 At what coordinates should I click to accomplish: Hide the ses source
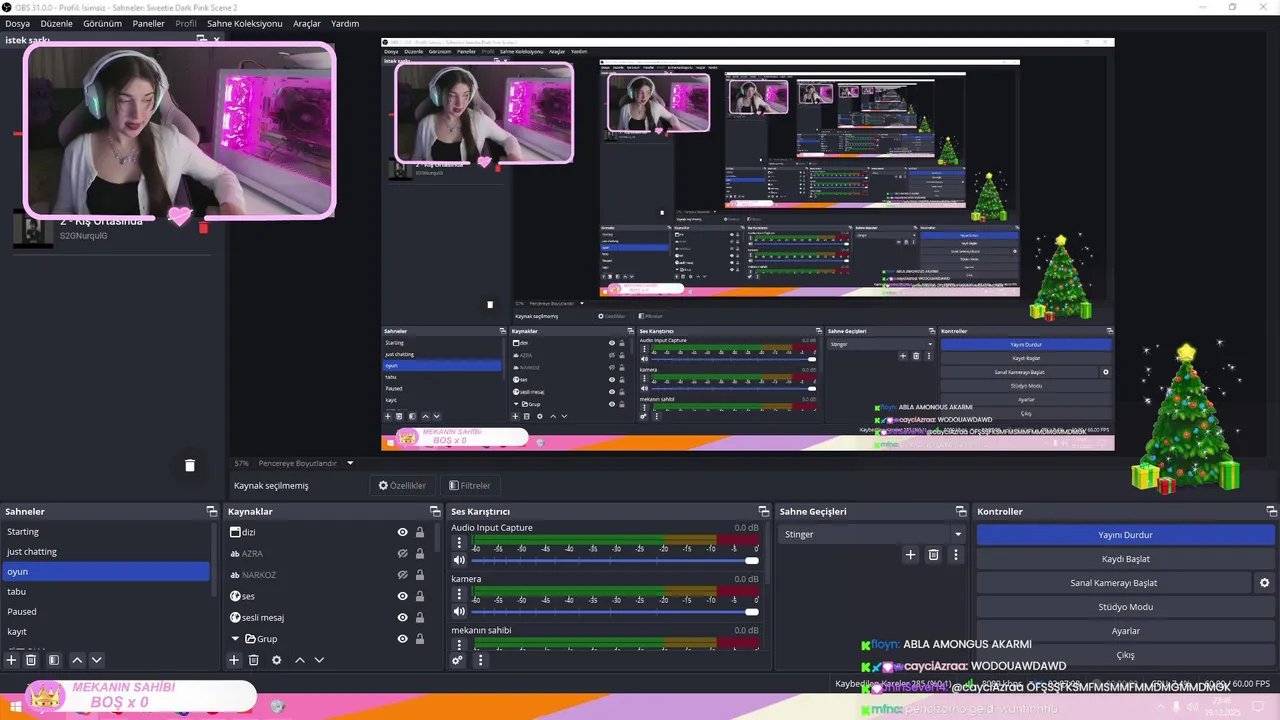(402, 596)
